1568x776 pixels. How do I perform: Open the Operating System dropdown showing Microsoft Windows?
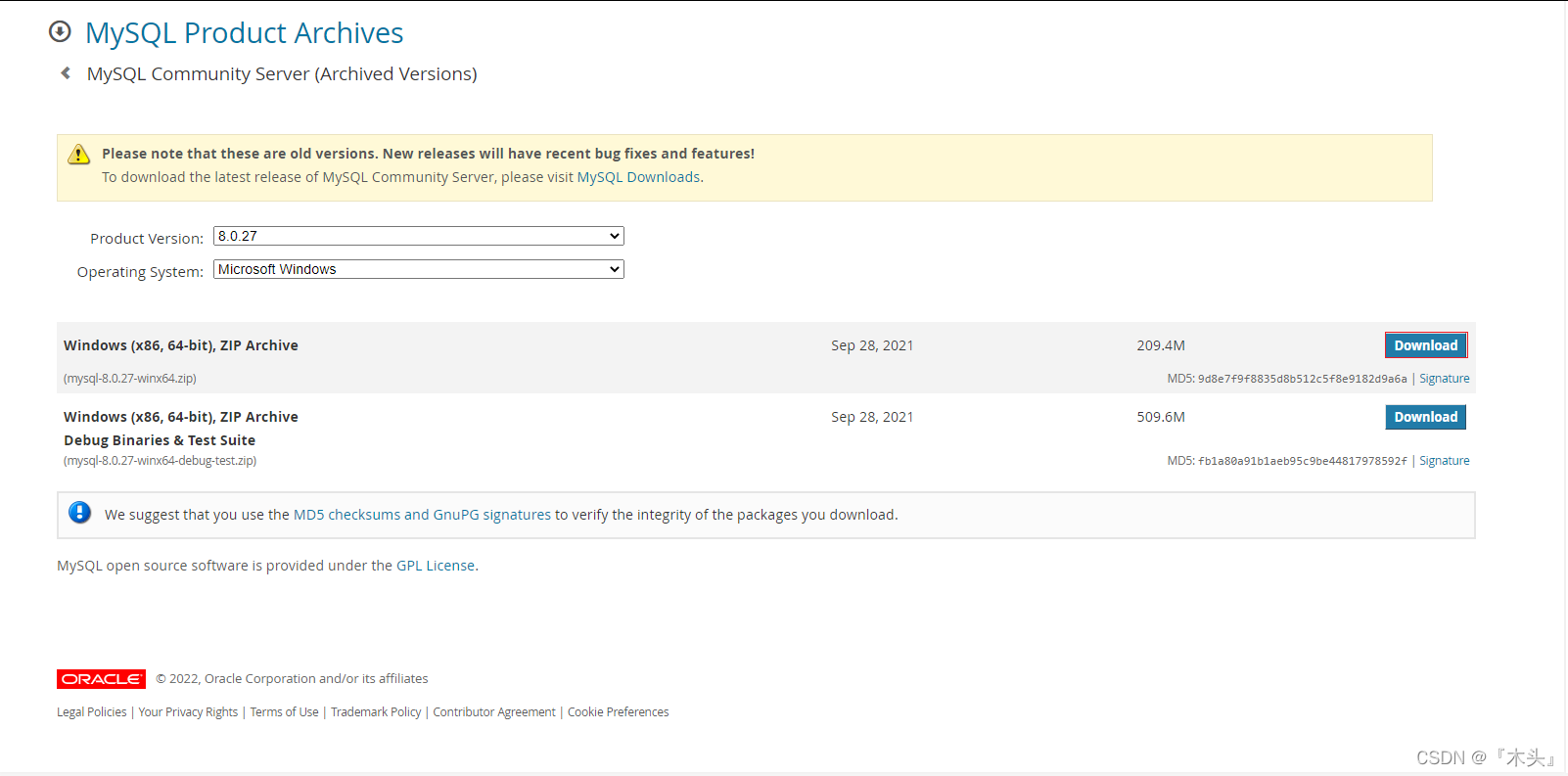[419, 269]
